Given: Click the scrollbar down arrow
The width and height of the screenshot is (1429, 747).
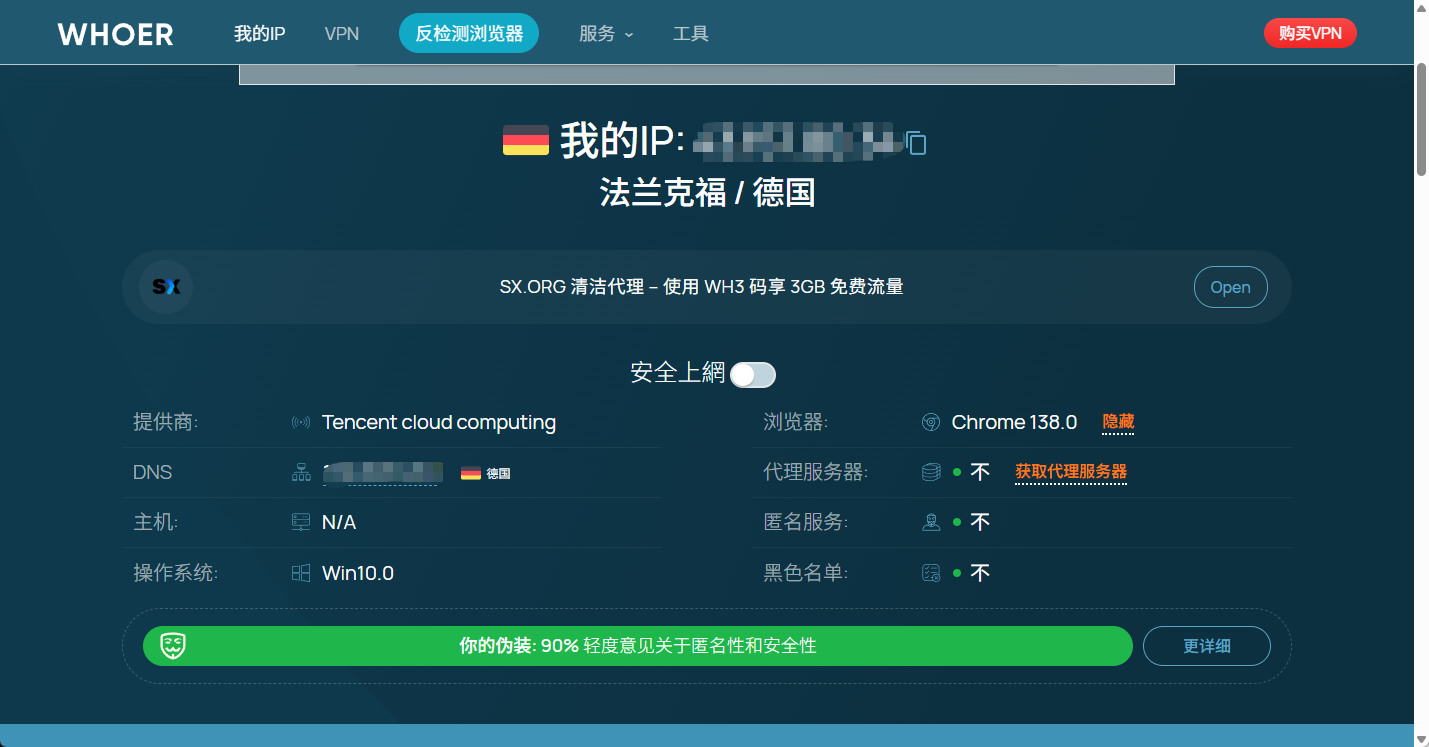Looking at the screenshot, I should 1421,738.
